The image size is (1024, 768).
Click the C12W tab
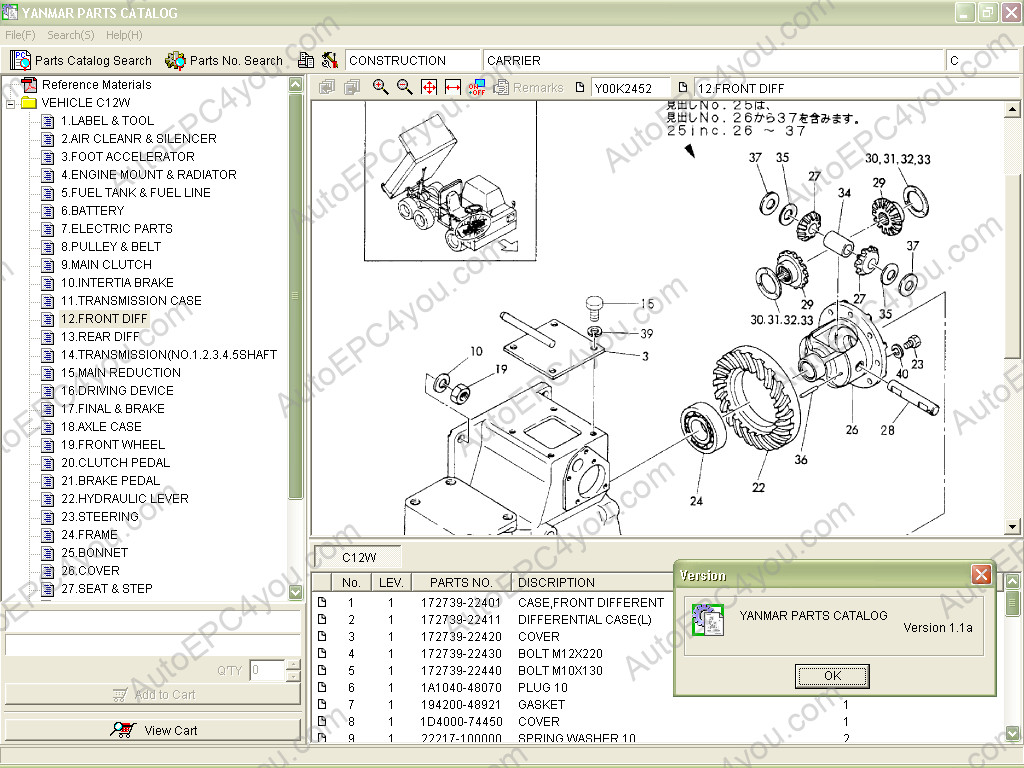pyautogui.click(x=358, y=557)
